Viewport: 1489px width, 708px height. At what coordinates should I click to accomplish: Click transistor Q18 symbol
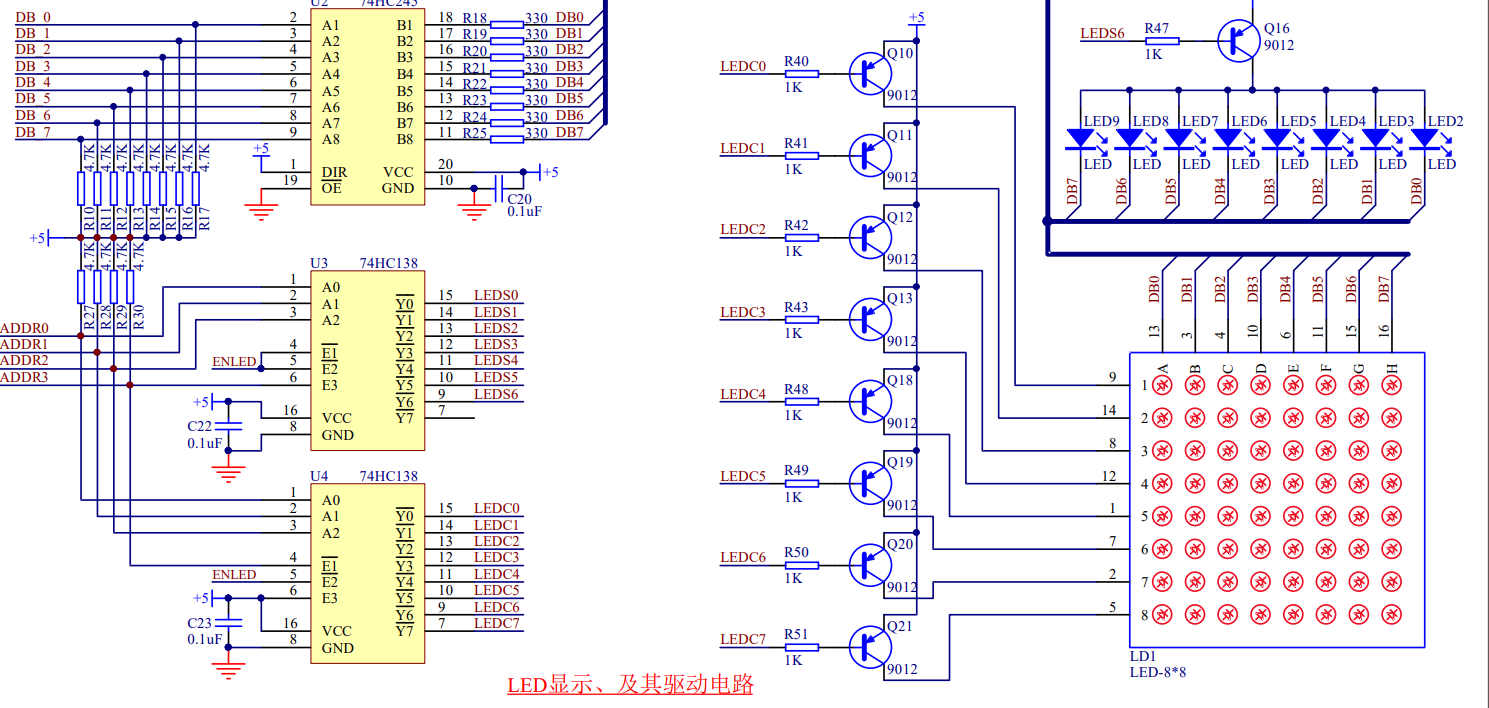[868, 400]
